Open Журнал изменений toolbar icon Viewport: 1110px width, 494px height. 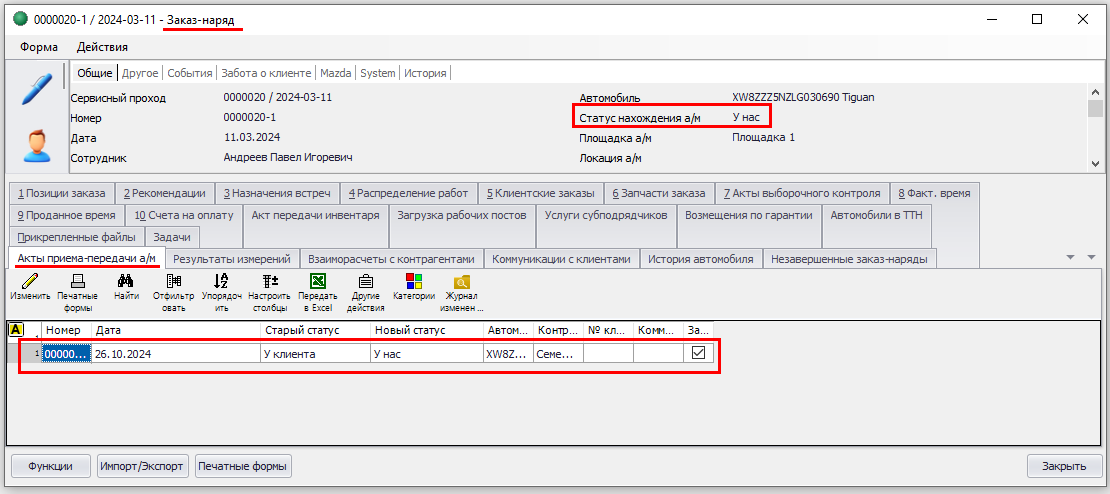pyautogui.click(x=461, y=282)
